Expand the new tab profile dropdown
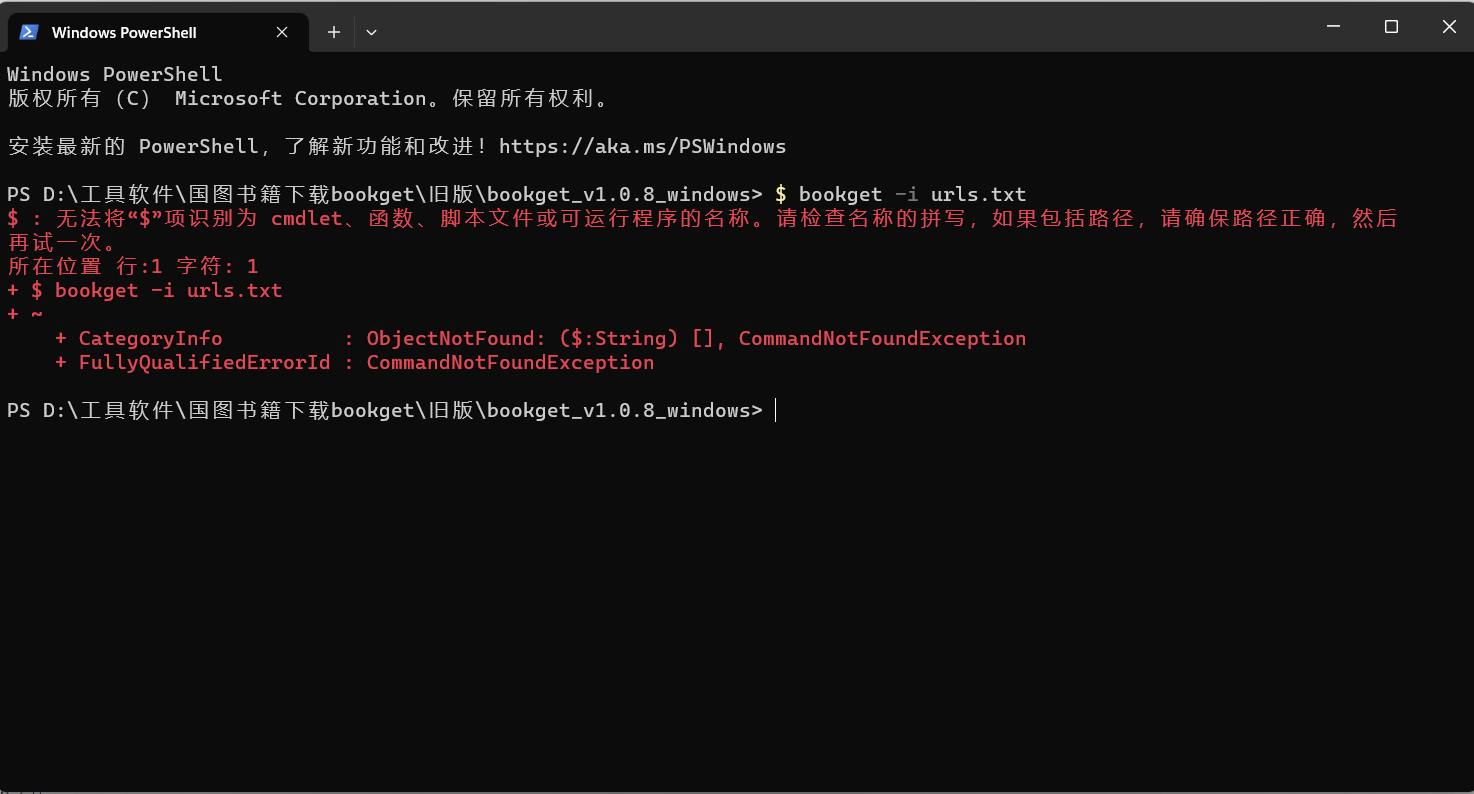The height and width of the screenshot is (794, 1474). pyautogui.click(x=371, y=32)
